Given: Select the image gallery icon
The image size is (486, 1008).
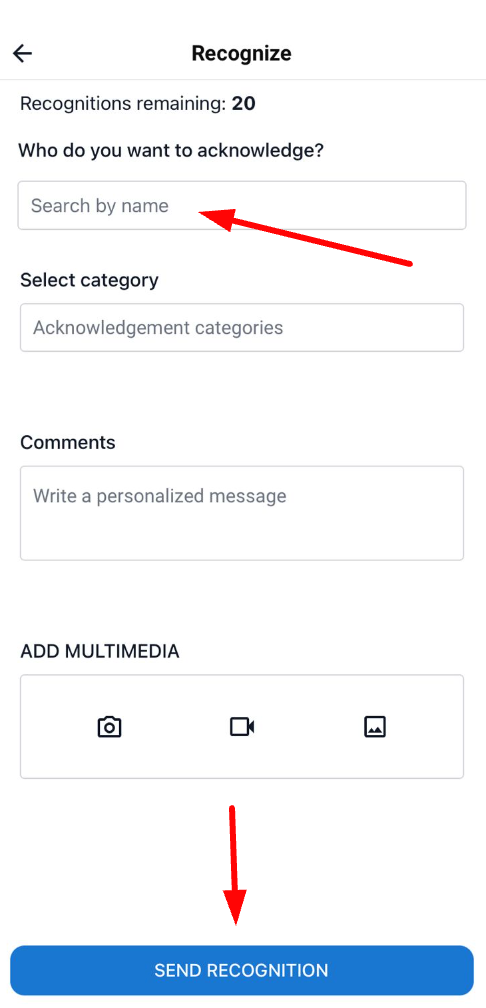Looking at the screenshot, I should tap(375, 727).
